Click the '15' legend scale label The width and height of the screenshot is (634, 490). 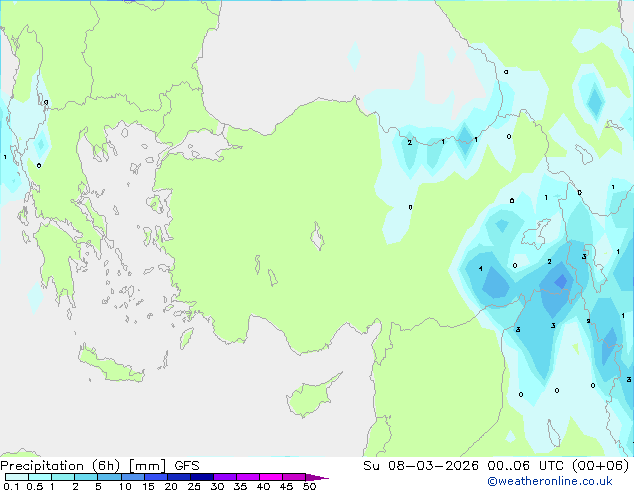point(148,486)
